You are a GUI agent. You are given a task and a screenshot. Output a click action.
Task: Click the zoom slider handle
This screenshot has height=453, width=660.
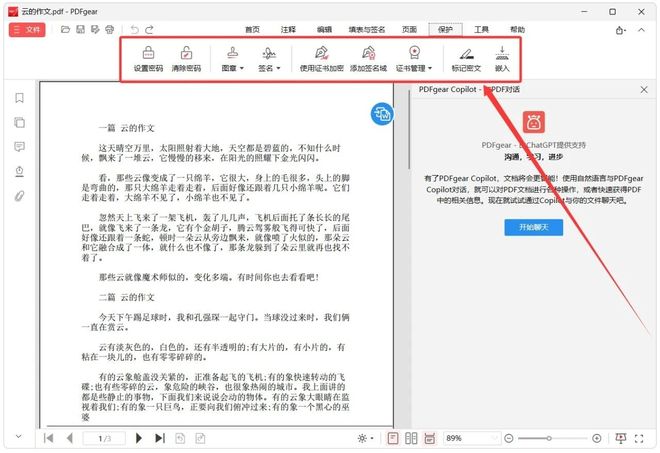[x=549, y=439]
